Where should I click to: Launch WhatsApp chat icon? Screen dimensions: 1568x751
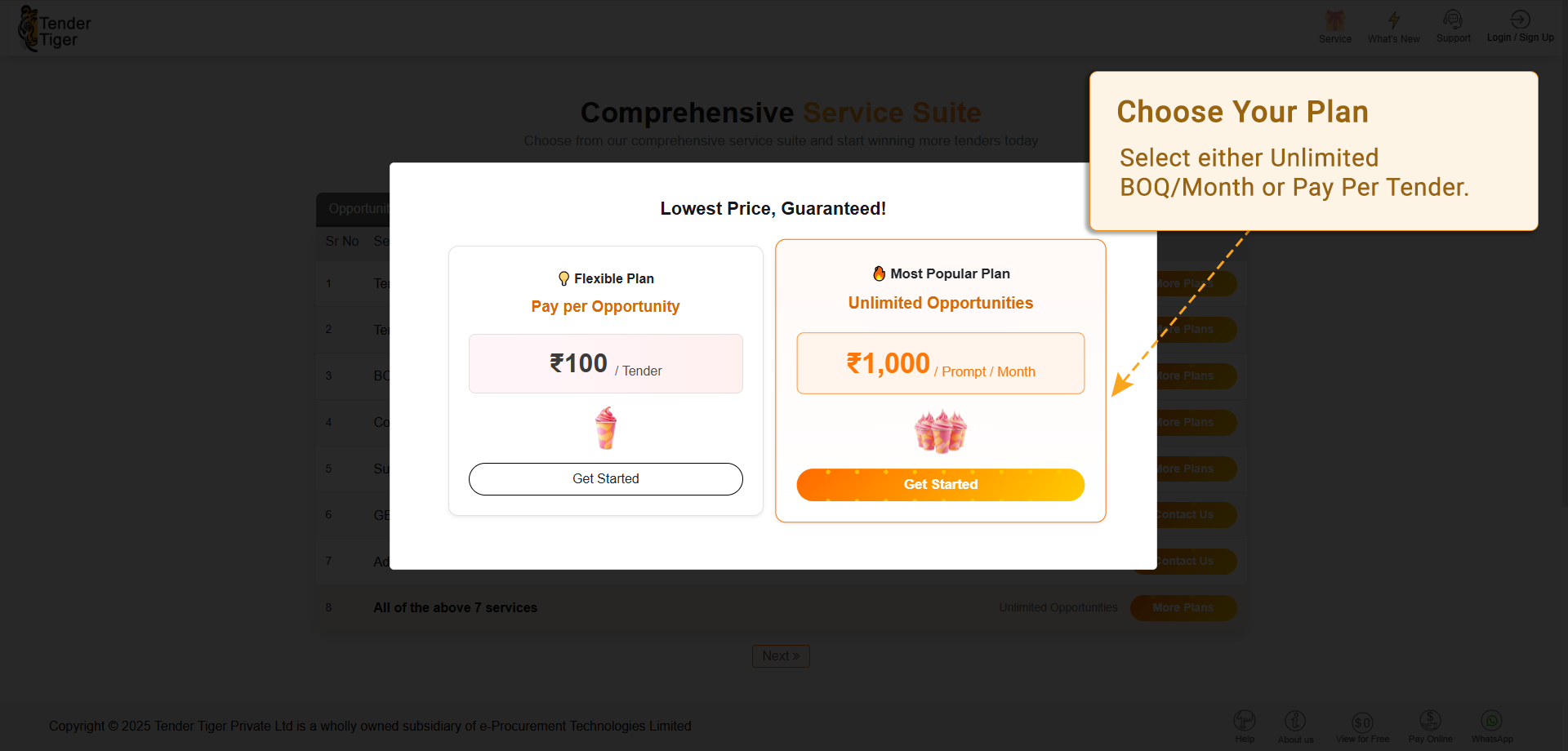[x=1492, y=721]
